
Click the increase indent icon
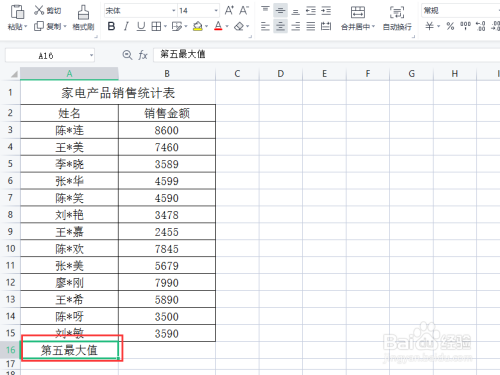coord(326,10)
